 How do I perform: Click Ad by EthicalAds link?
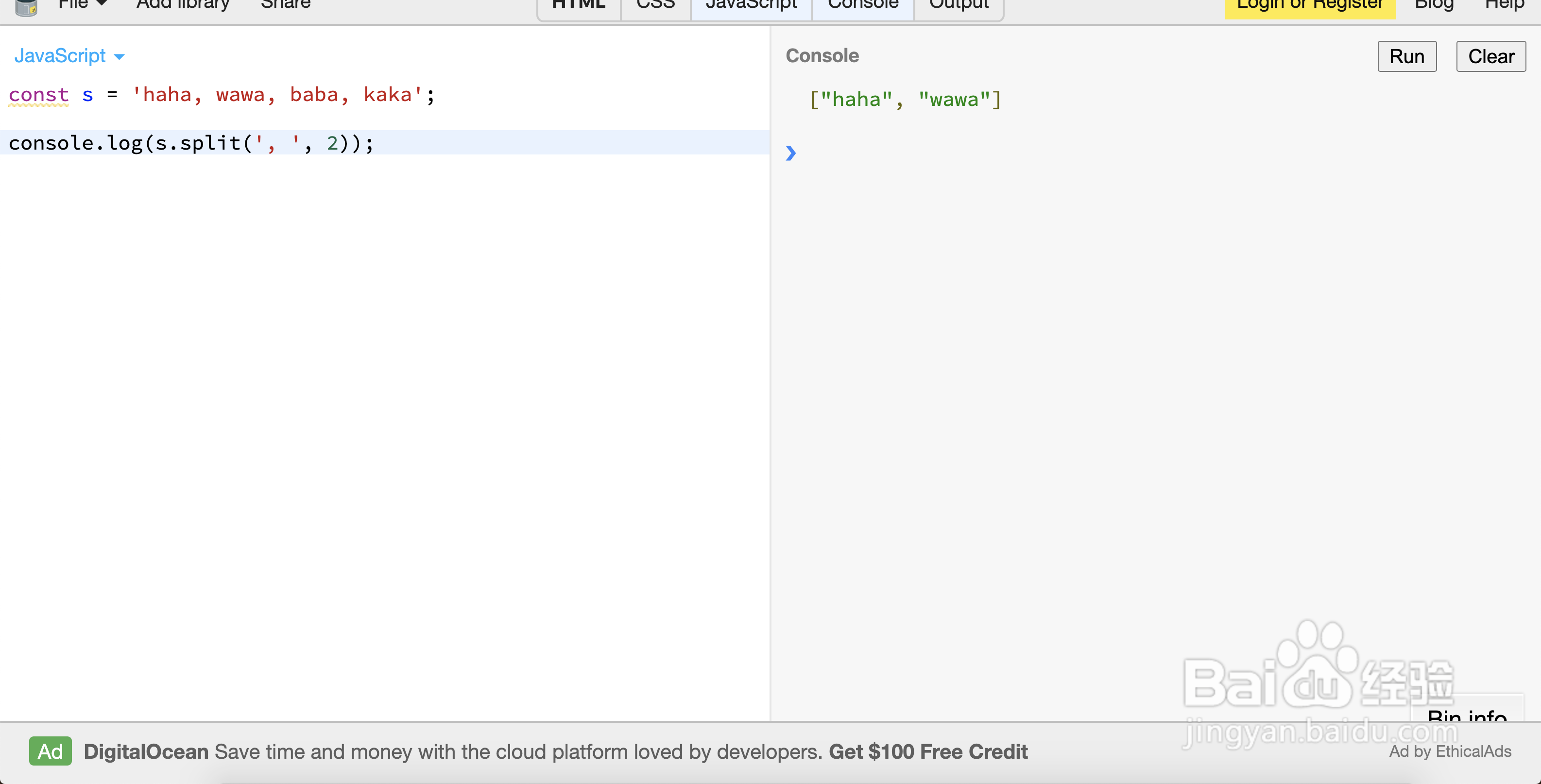pos(1450,751)
